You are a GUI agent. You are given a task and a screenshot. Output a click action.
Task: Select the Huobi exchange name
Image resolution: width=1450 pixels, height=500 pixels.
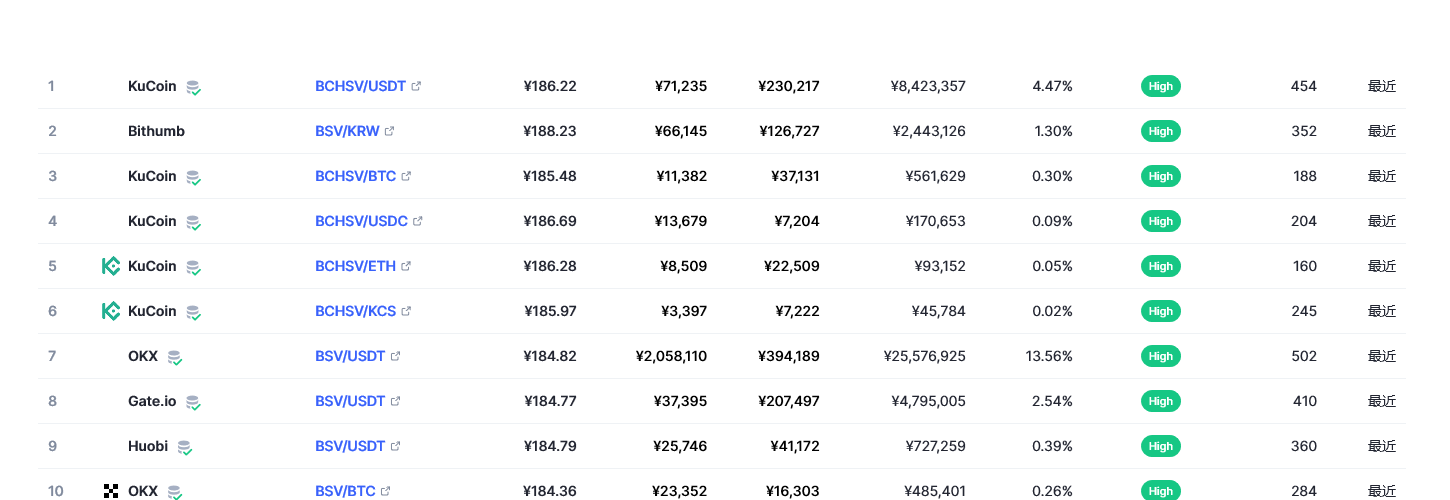click(x=148, y=446)
